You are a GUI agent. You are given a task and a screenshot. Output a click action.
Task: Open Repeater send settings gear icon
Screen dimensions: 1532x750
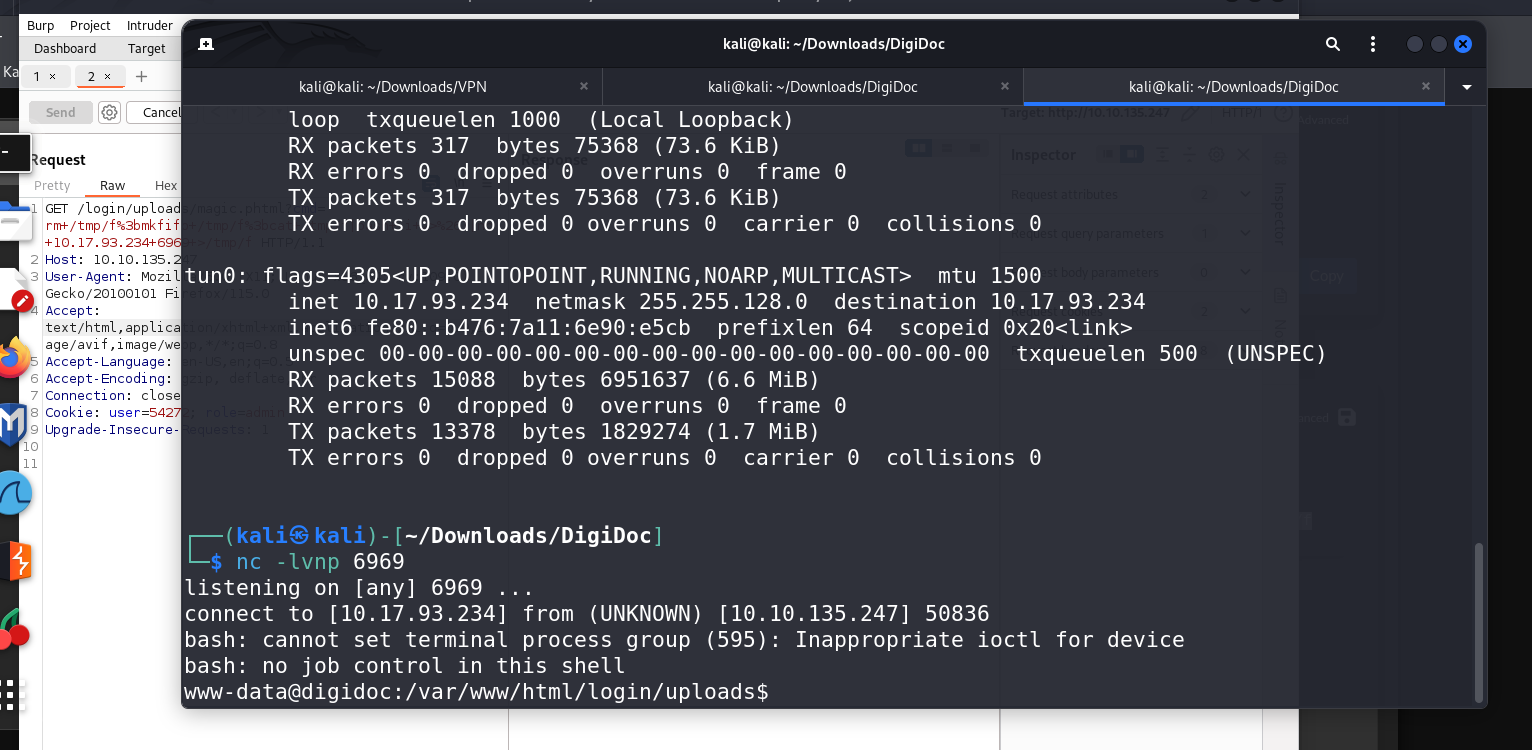click(110, 112)
